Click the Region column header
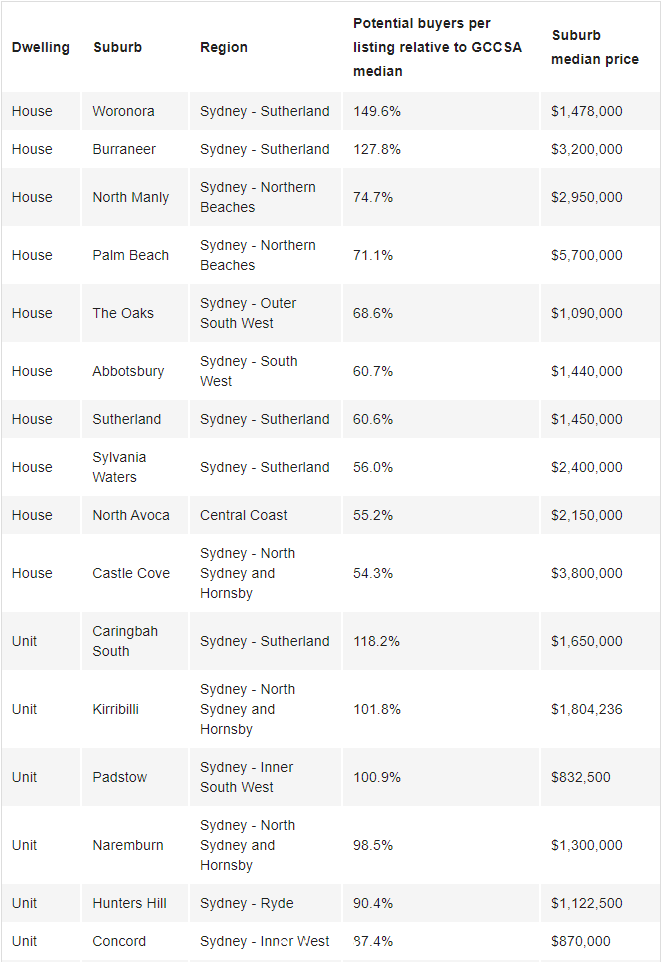The width and height of the screenshot is (661, 962). point(224,47)
